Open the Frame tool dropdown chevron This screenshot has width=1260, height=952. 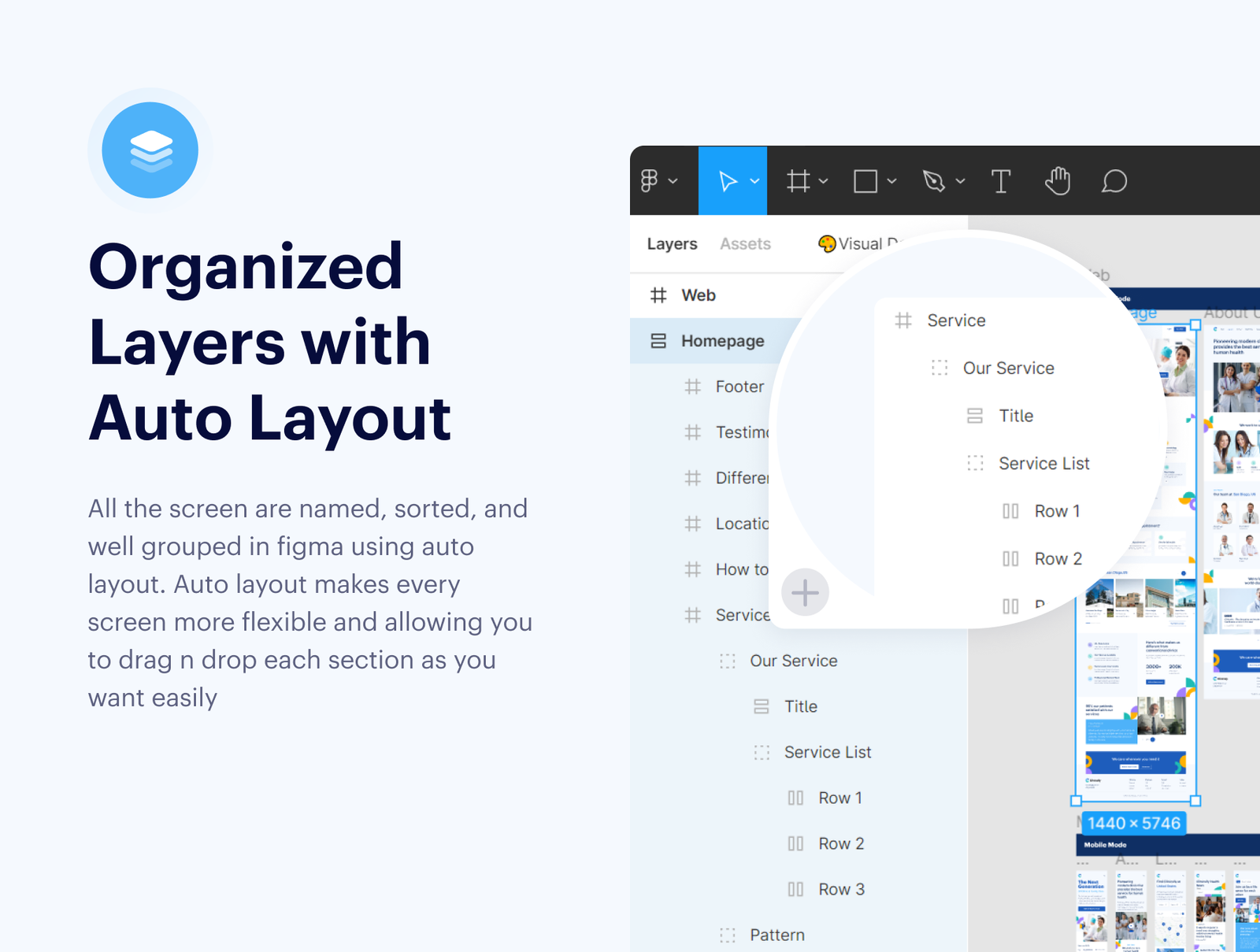(x=824, y=181)
